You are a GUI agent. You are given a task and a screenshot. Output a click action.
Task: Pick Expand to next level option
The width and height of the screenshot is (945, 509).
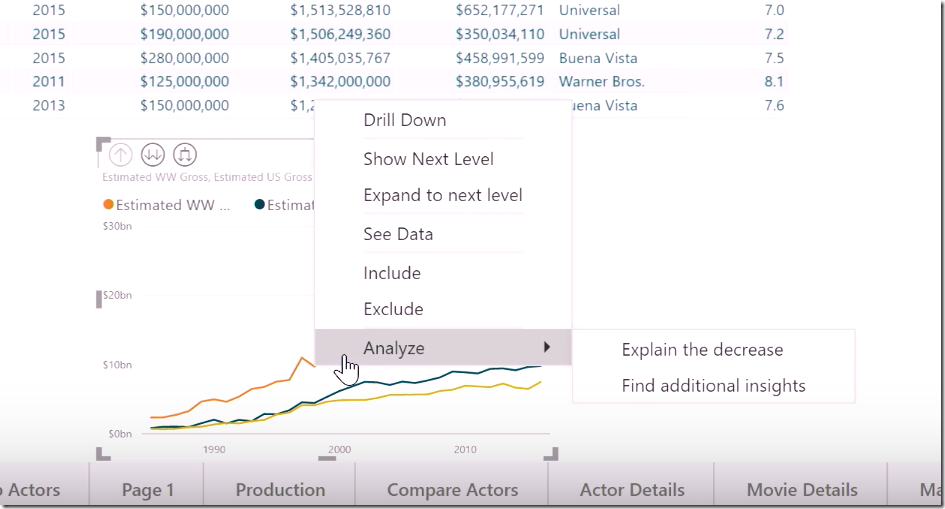(x=442, y=195)
